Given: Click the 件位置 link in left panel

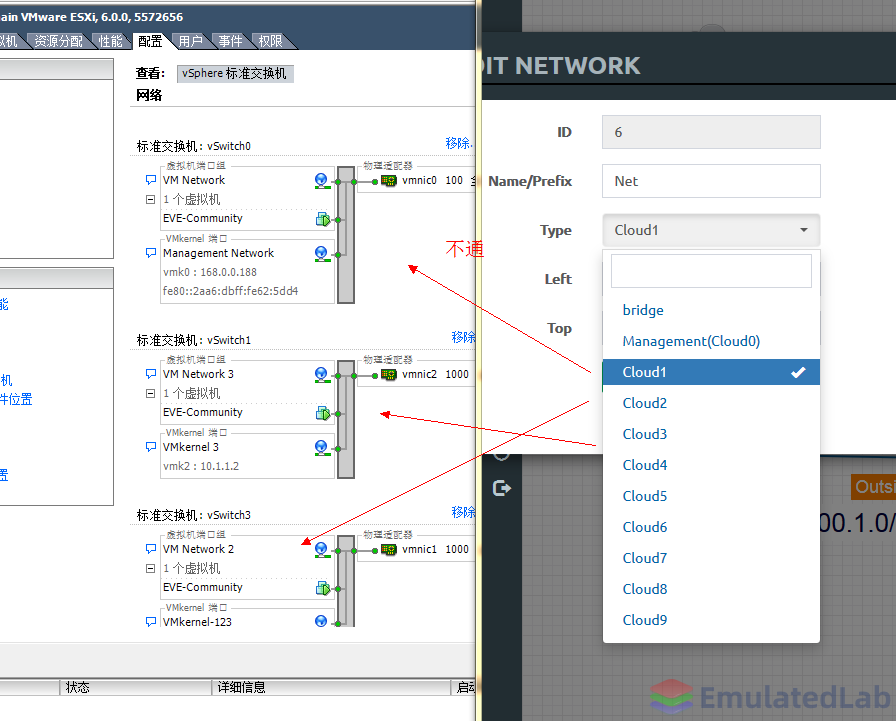Looking at the screenshot, I should click(16, 399).
